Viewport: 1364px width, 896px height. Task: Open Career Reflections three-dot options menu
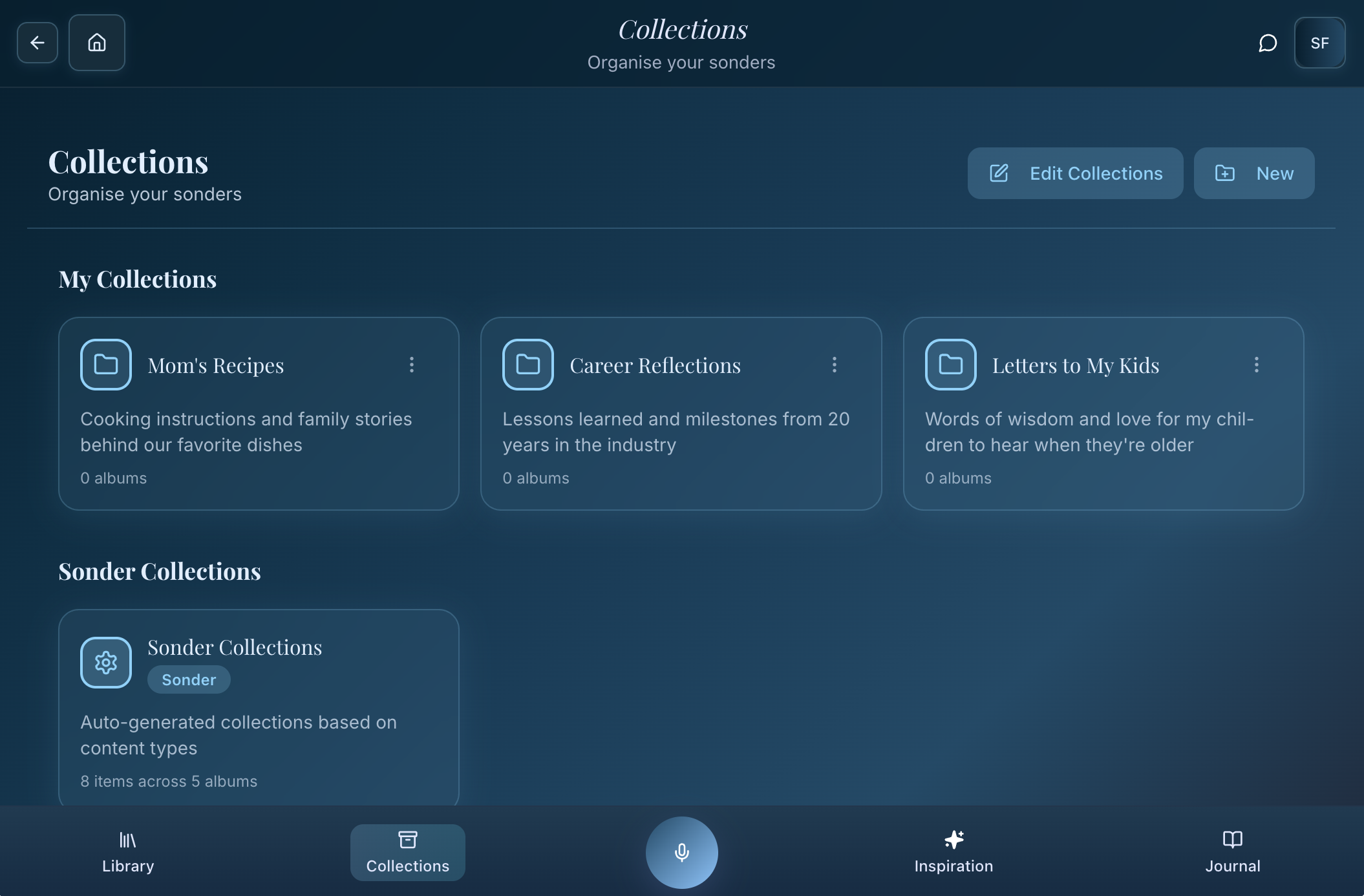pos(835,365)
